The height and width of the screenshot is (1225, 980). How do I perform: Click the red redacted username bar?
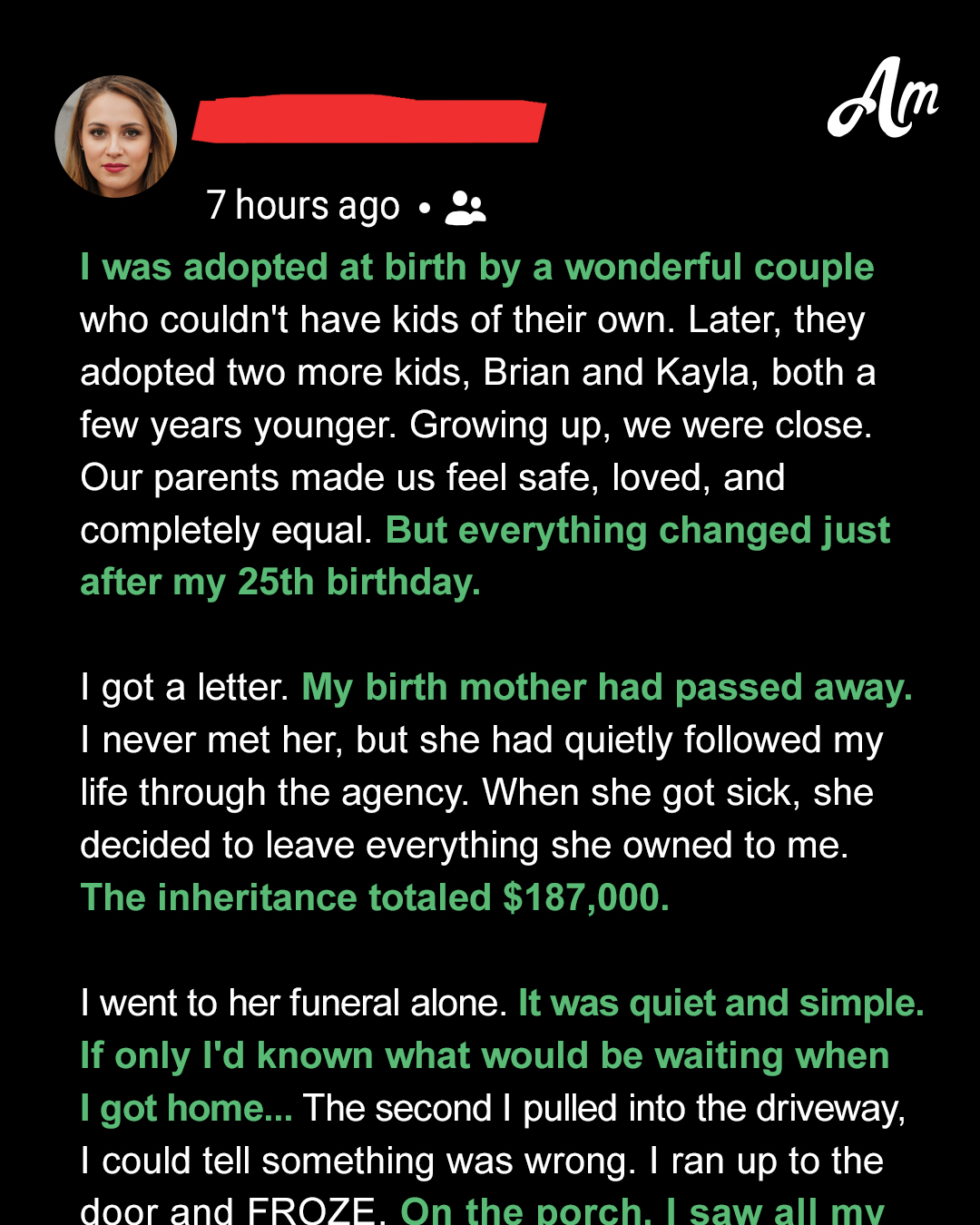(x=369, y=118)
